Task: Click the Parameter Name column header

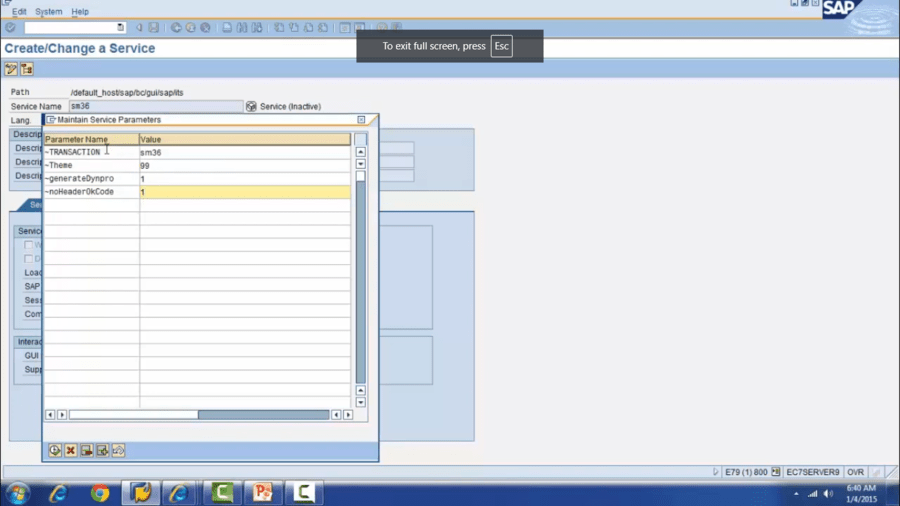Action: 92,139
